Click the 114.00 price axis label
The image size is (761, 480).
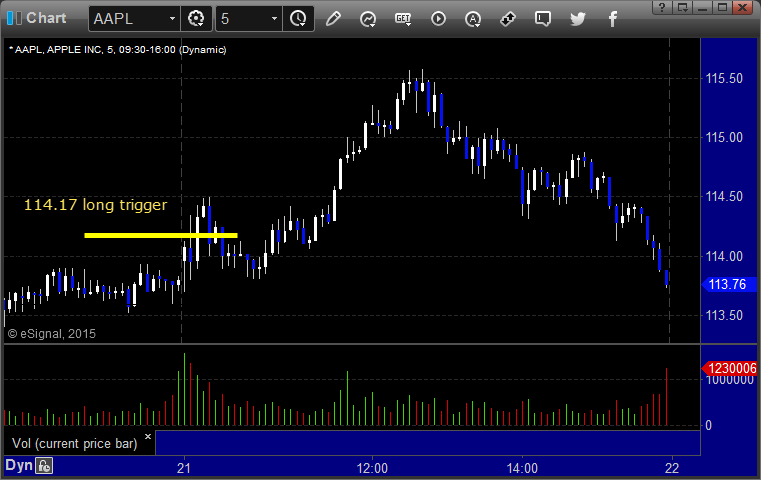click(724, 256)
